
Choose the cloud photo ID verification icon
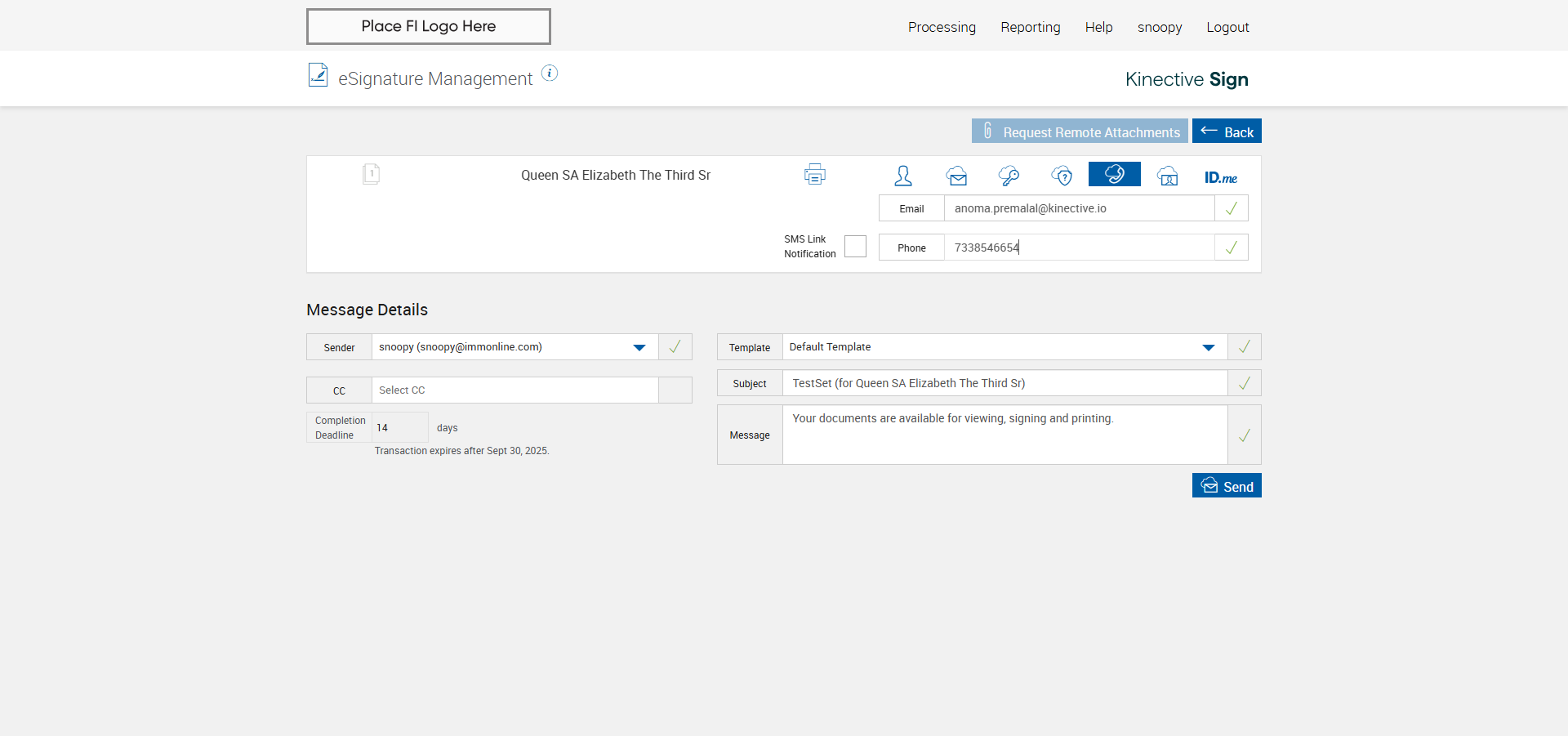[1168, 176]
